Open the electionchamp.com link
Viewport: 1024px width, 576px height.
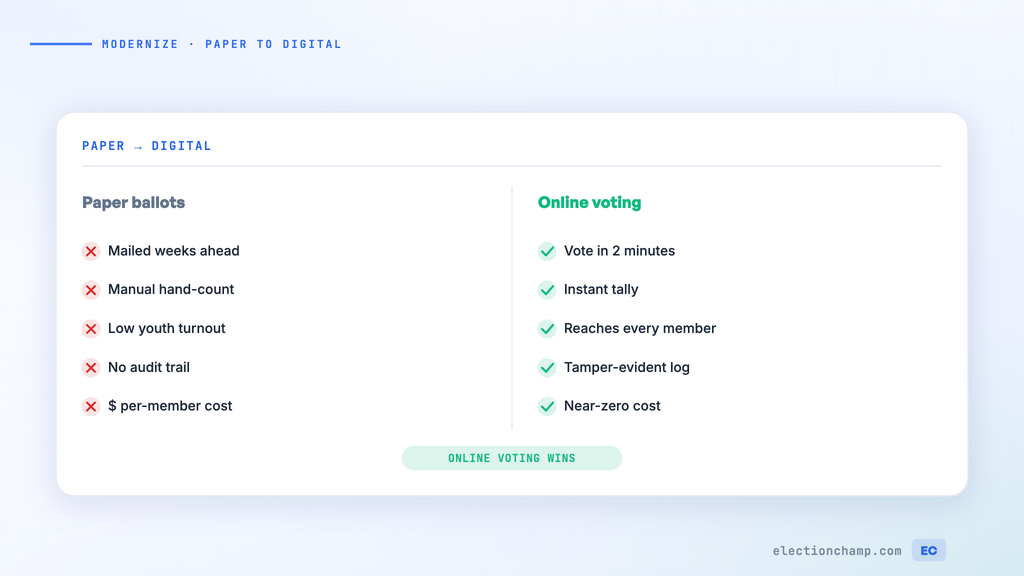tap(837, 551)
